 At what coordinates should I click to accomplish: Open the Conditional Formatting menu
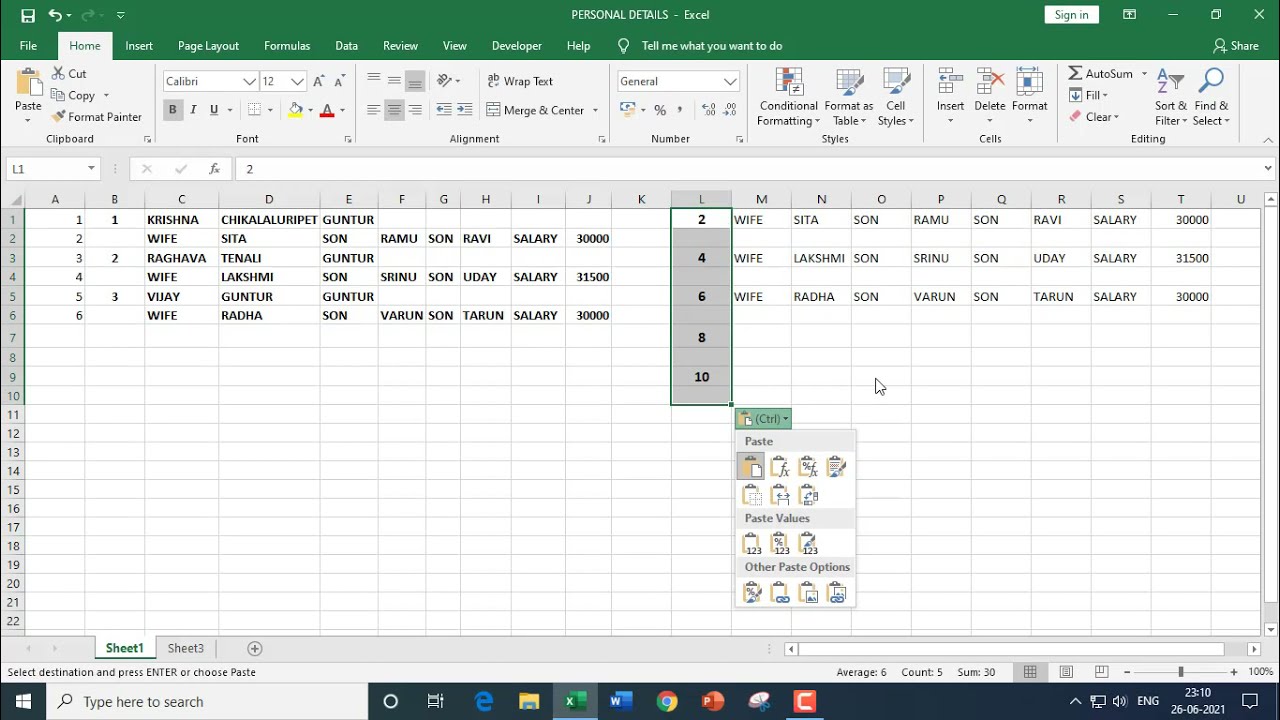click(788, 98)
